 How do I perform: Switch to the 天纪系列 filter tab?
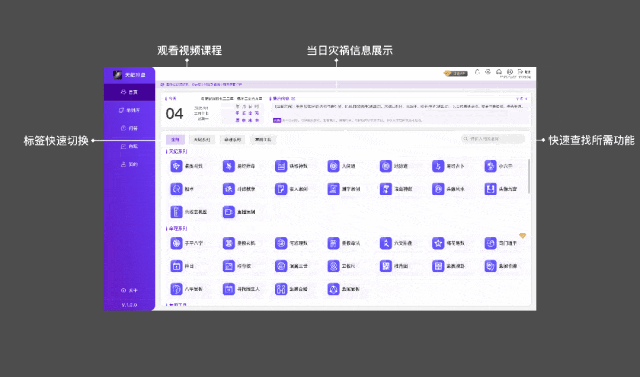(x=202, y=140)
